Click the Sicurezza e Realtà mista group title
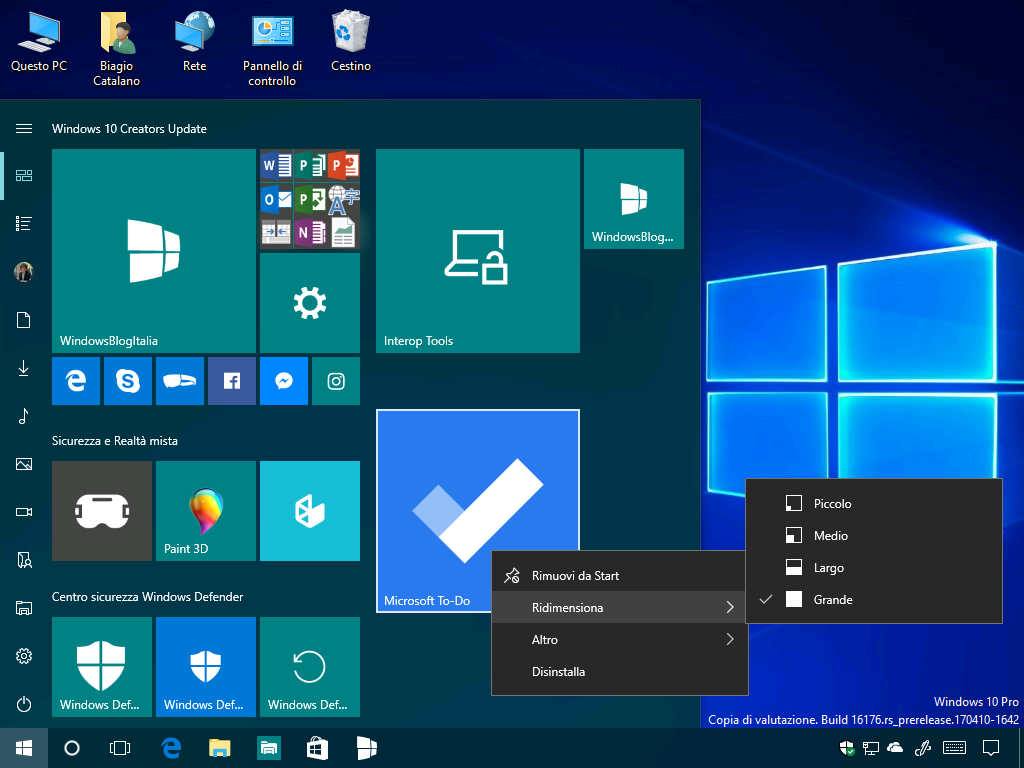The width and height of the screenshot is (1024, 768). point(115,441)
